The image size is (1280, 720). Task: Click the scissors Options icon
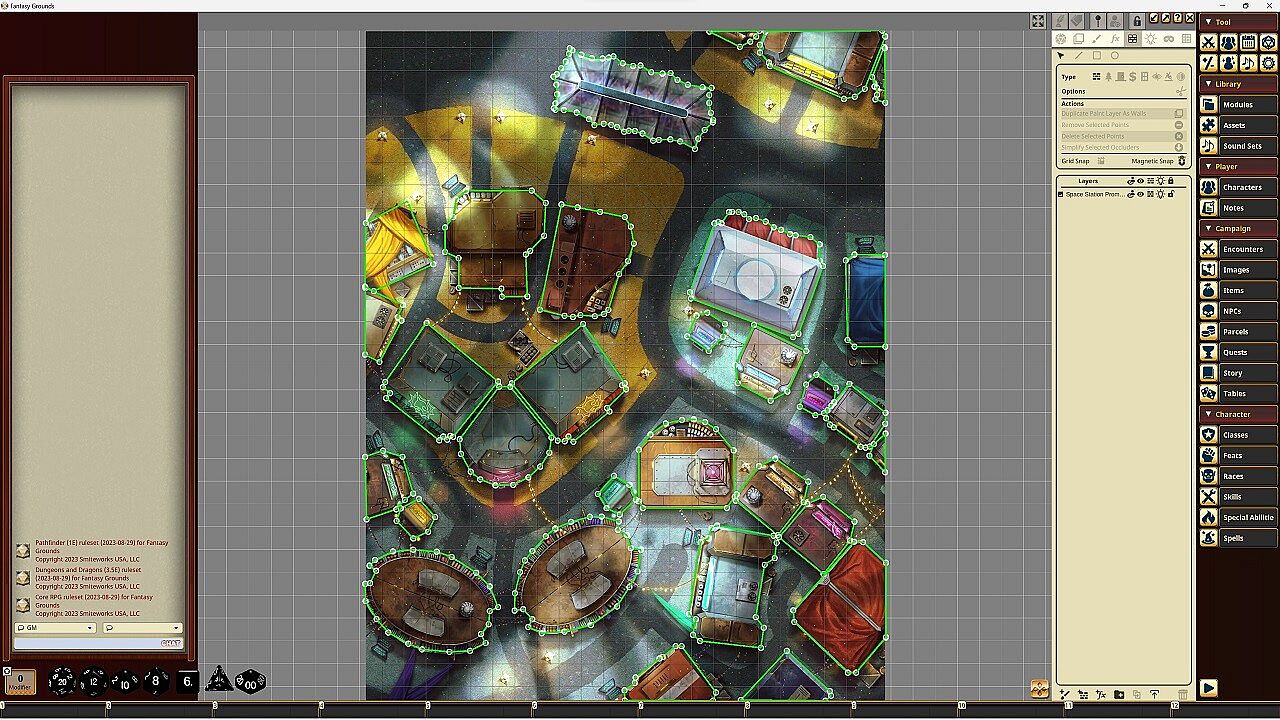(1180, 91)
